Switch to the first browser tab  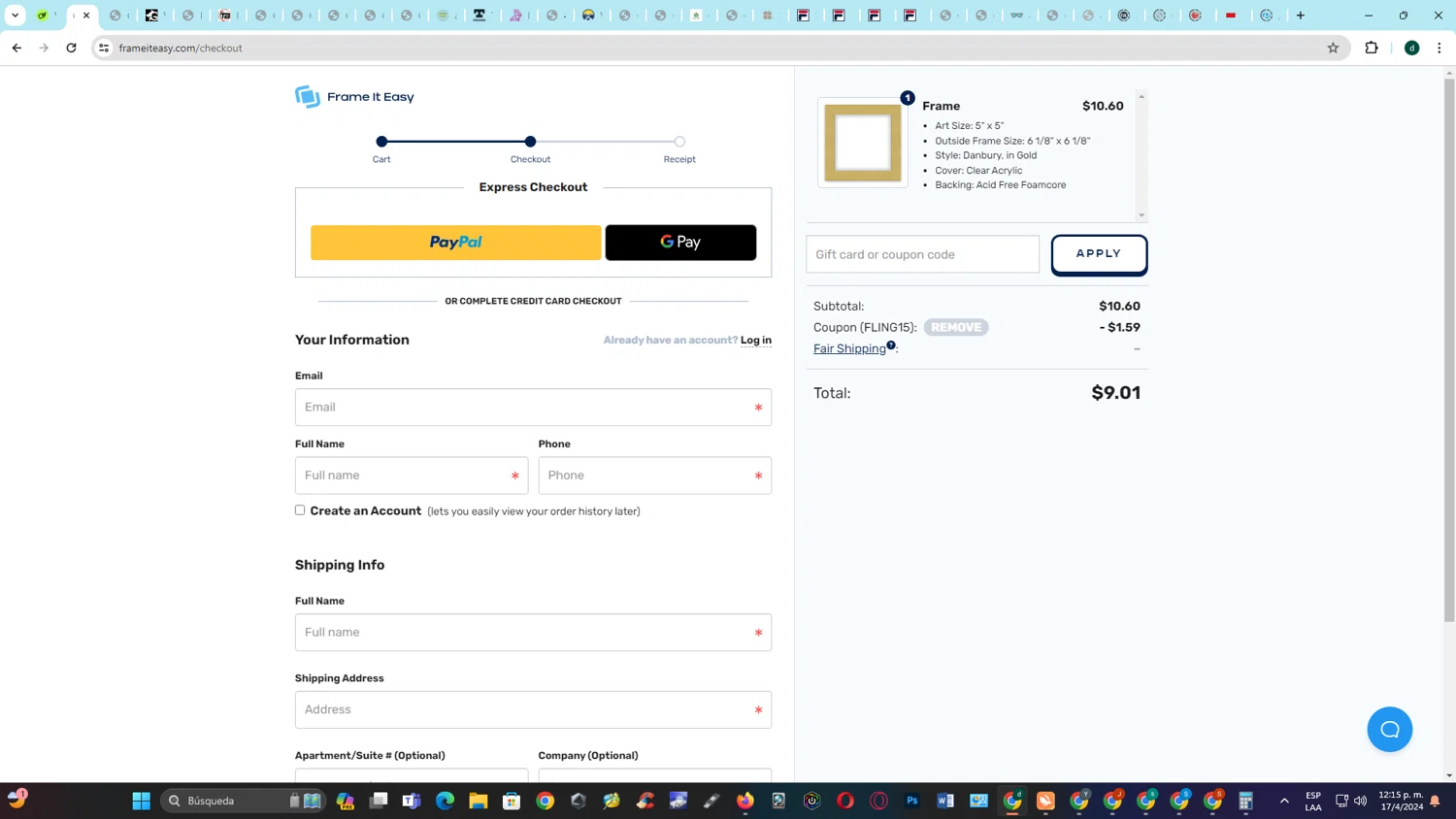[x=43, y=16]
